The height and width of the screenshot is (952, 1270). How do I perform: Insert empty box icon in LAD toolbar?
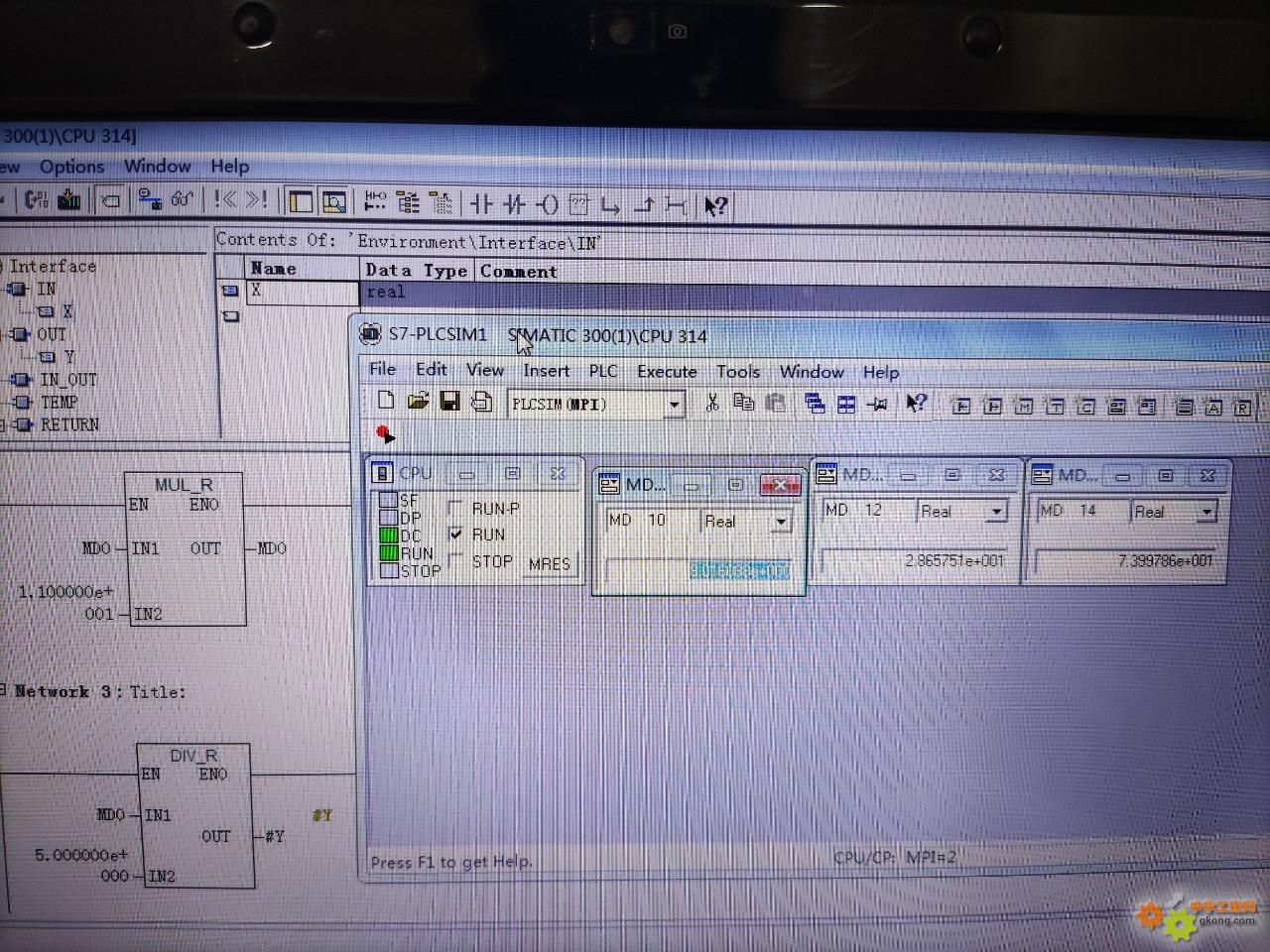(579, 204)
